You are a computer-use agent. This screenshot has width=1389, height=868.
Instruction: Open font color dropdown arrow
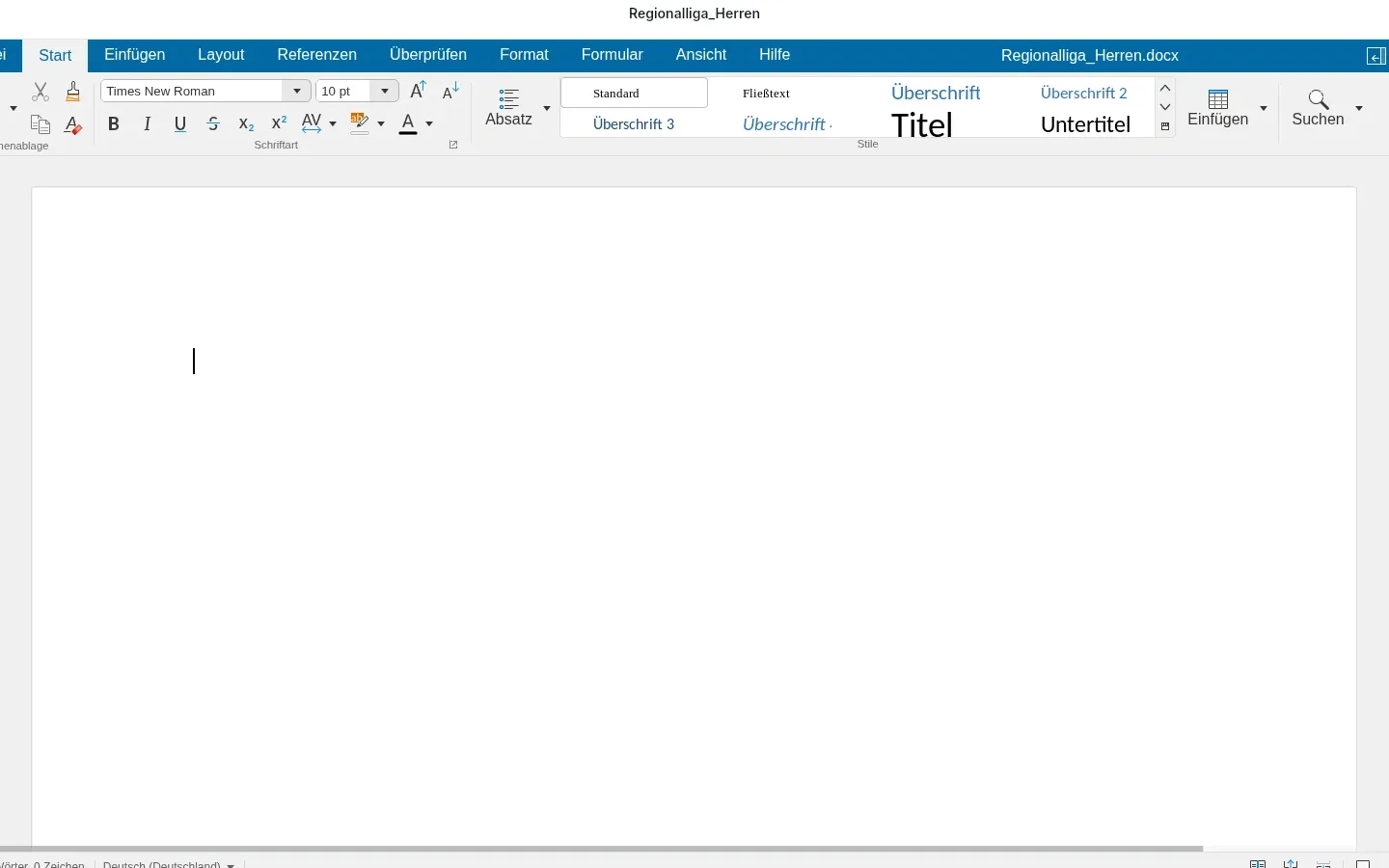[429, 123]
